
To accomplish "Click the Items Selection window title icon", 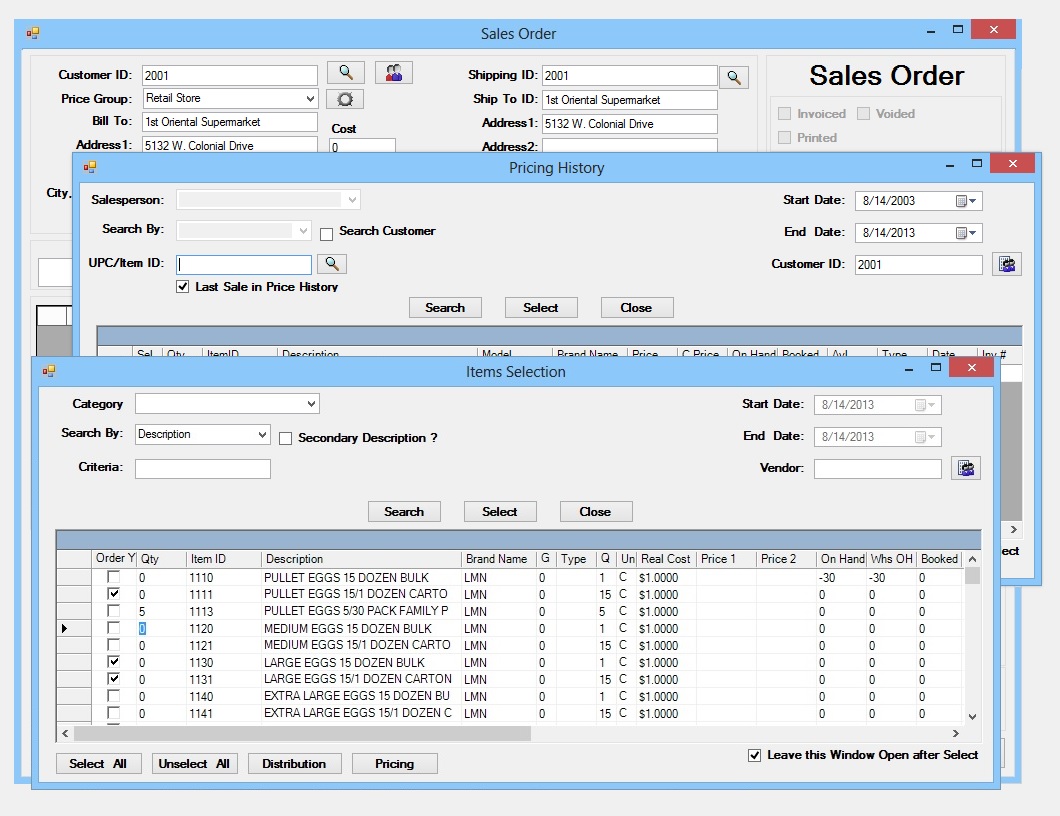I will pos(49,370).
